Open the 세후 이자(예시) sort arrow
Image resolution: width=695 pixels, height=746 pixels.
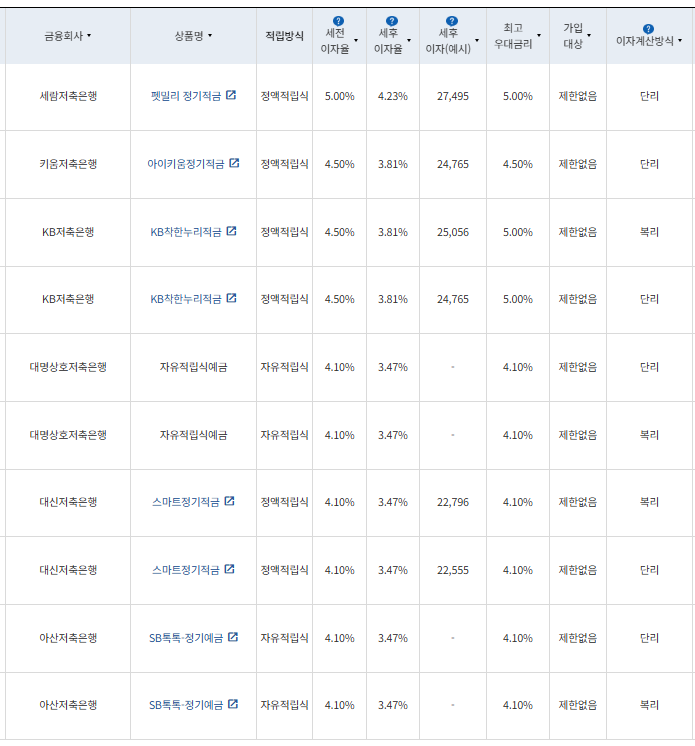click(477, 41)
